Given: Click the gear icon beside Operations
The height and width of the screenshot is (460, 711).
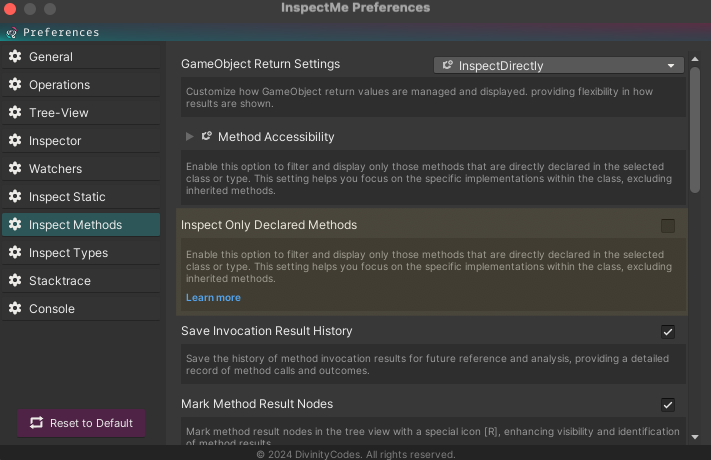Looking at the screenshot, I should pyautogui.click(x=15, y=84).
